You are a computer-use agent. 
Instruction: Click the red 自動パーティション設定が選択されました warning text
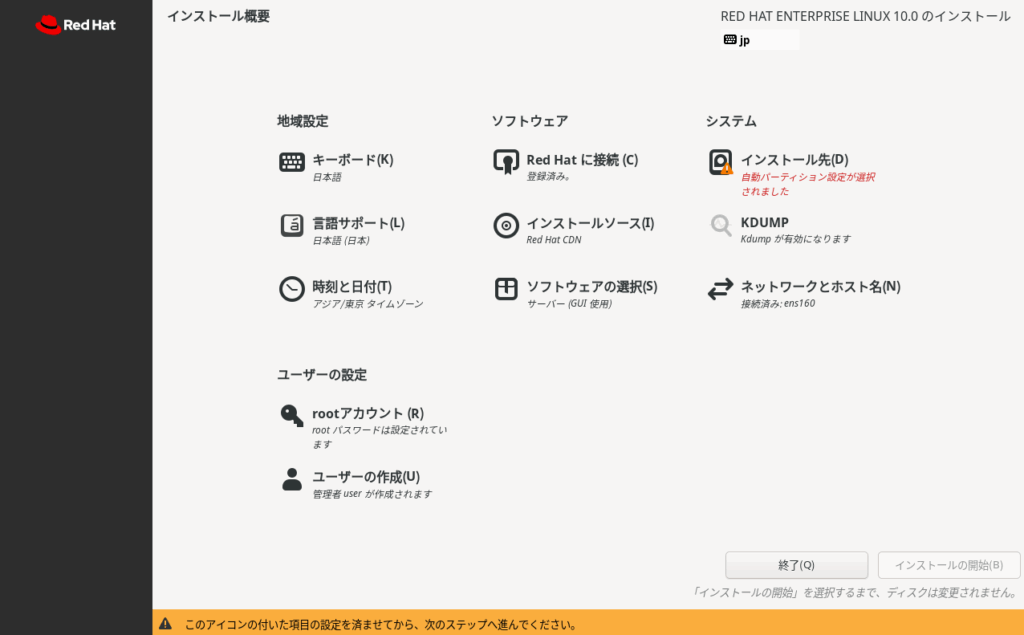click(x=807, y=184)
